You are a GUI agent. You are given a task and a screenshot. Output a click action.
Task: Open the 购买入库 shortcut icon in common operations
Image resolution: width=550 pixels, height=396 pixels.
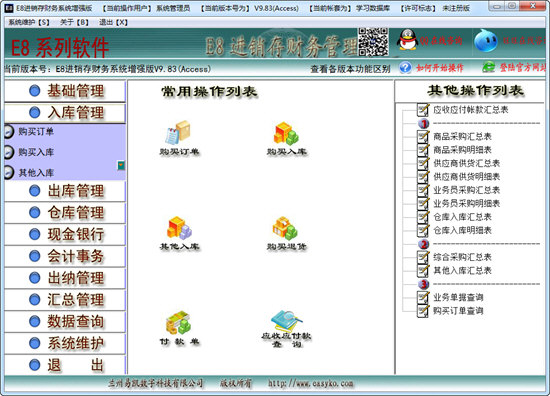pos(286,134)
